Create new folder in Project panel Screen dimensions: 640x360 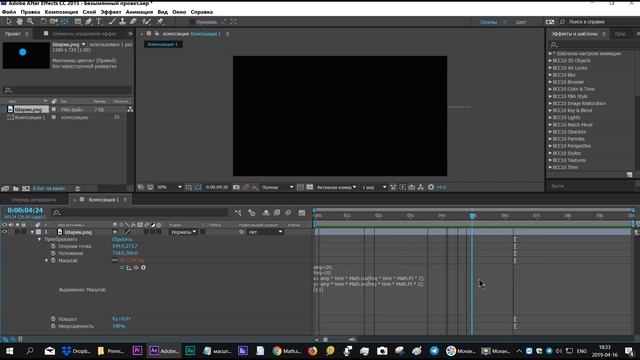click(x=16, y=189)
